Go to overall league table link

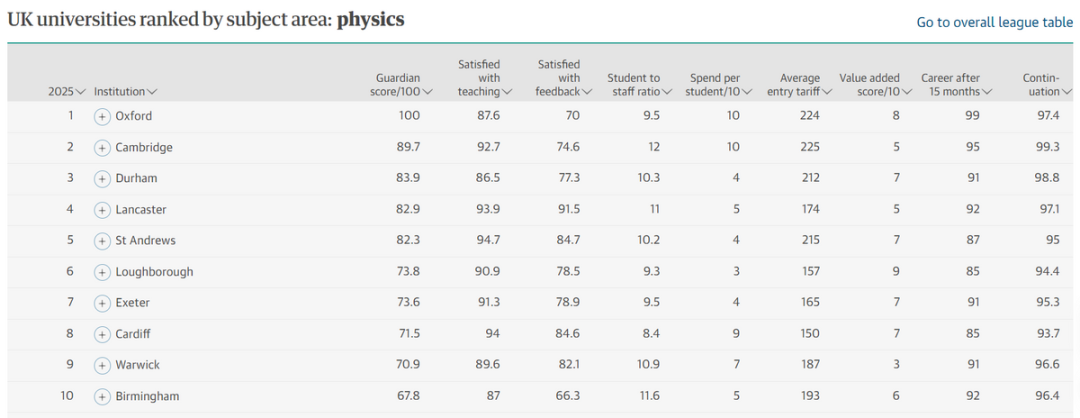tap(994, 22)
